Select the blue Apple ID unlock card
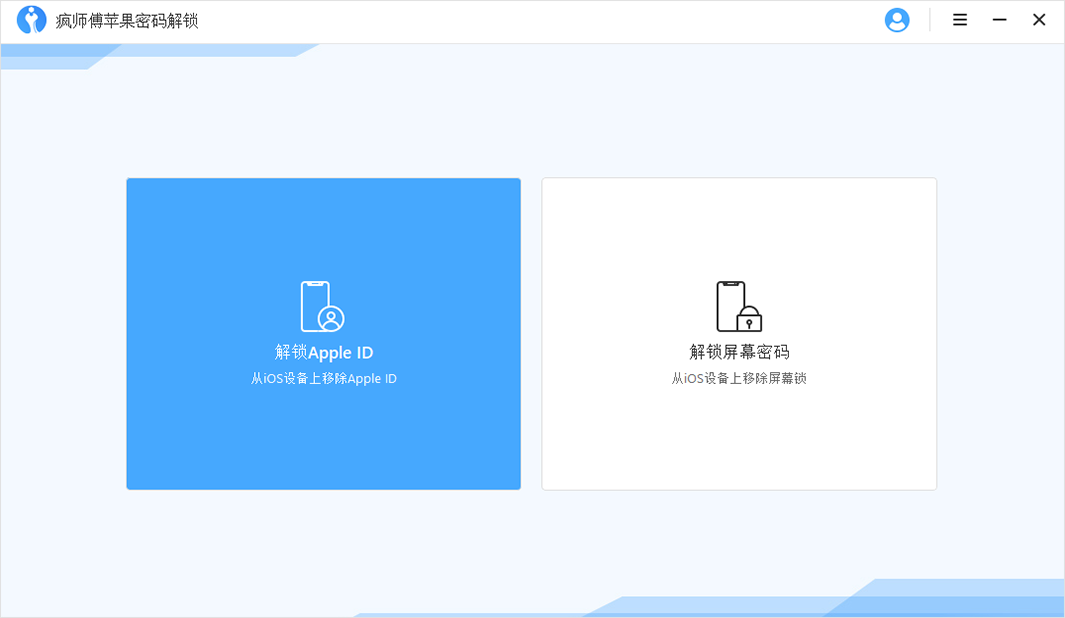 [x=323, y=333]
